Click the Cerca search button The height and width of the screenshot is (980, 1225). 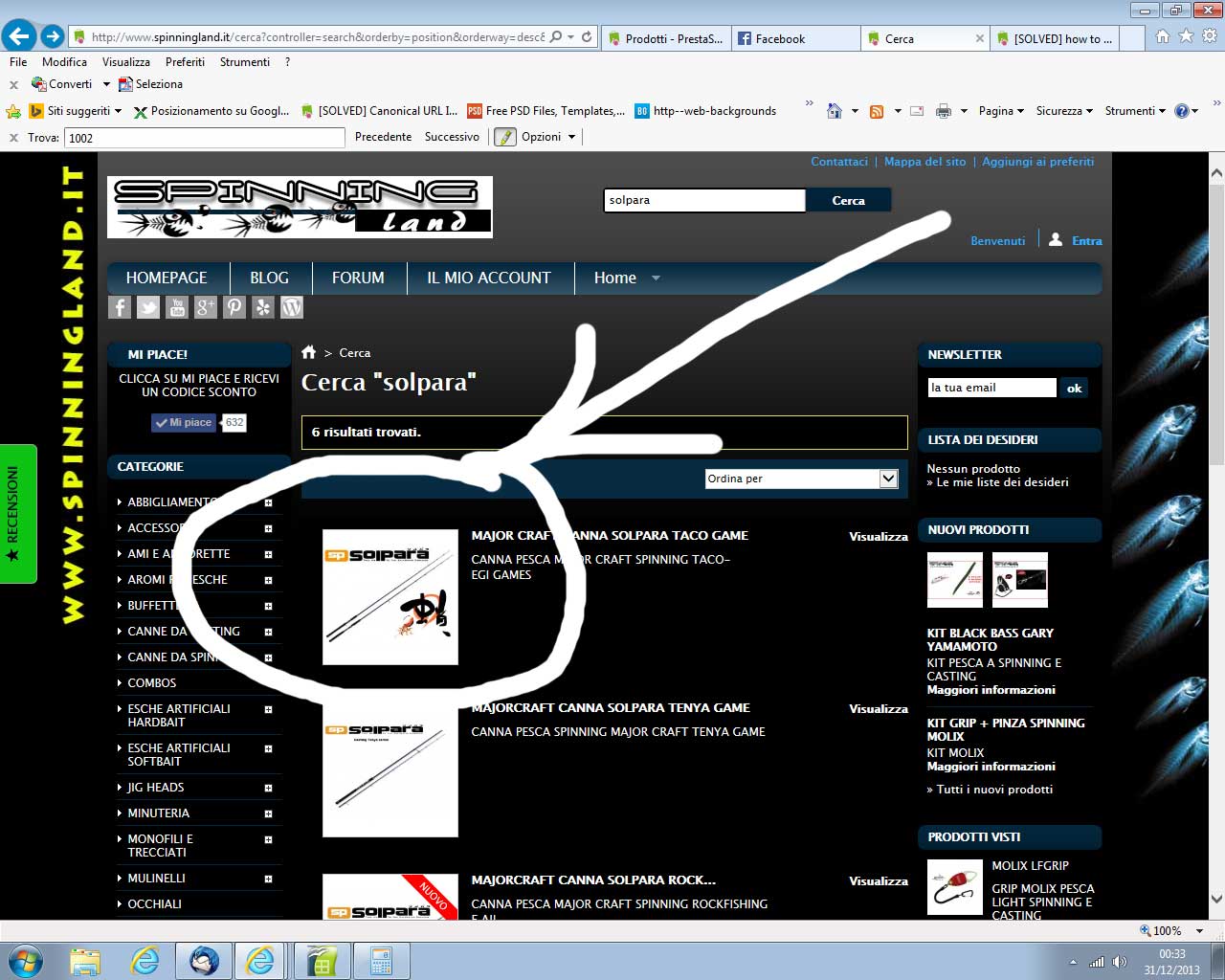(848, 200)
